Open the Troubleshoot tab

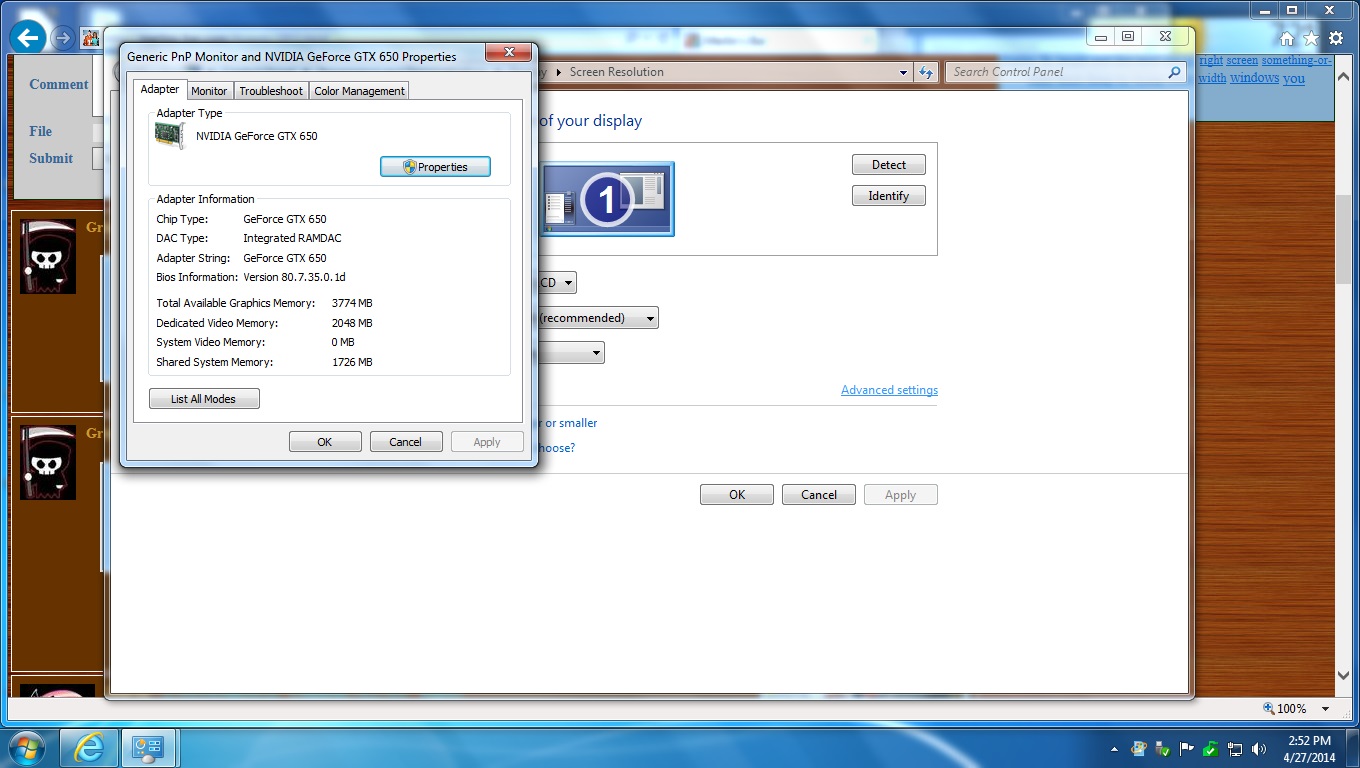(271, 91)
